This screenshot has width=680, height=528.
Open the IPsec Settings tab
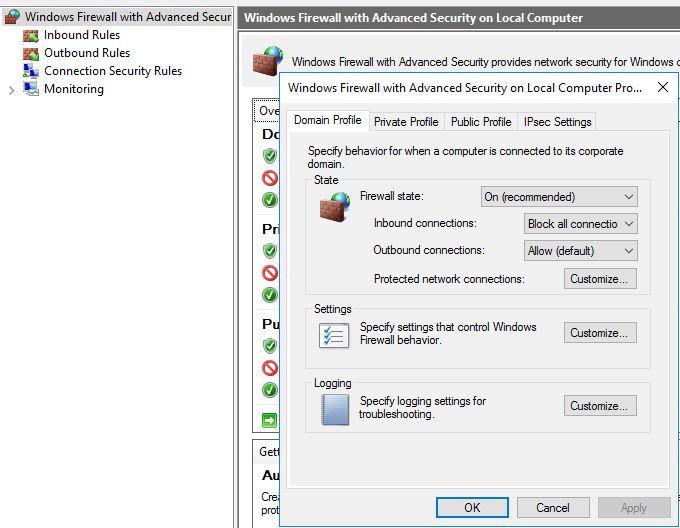point(557,122)
